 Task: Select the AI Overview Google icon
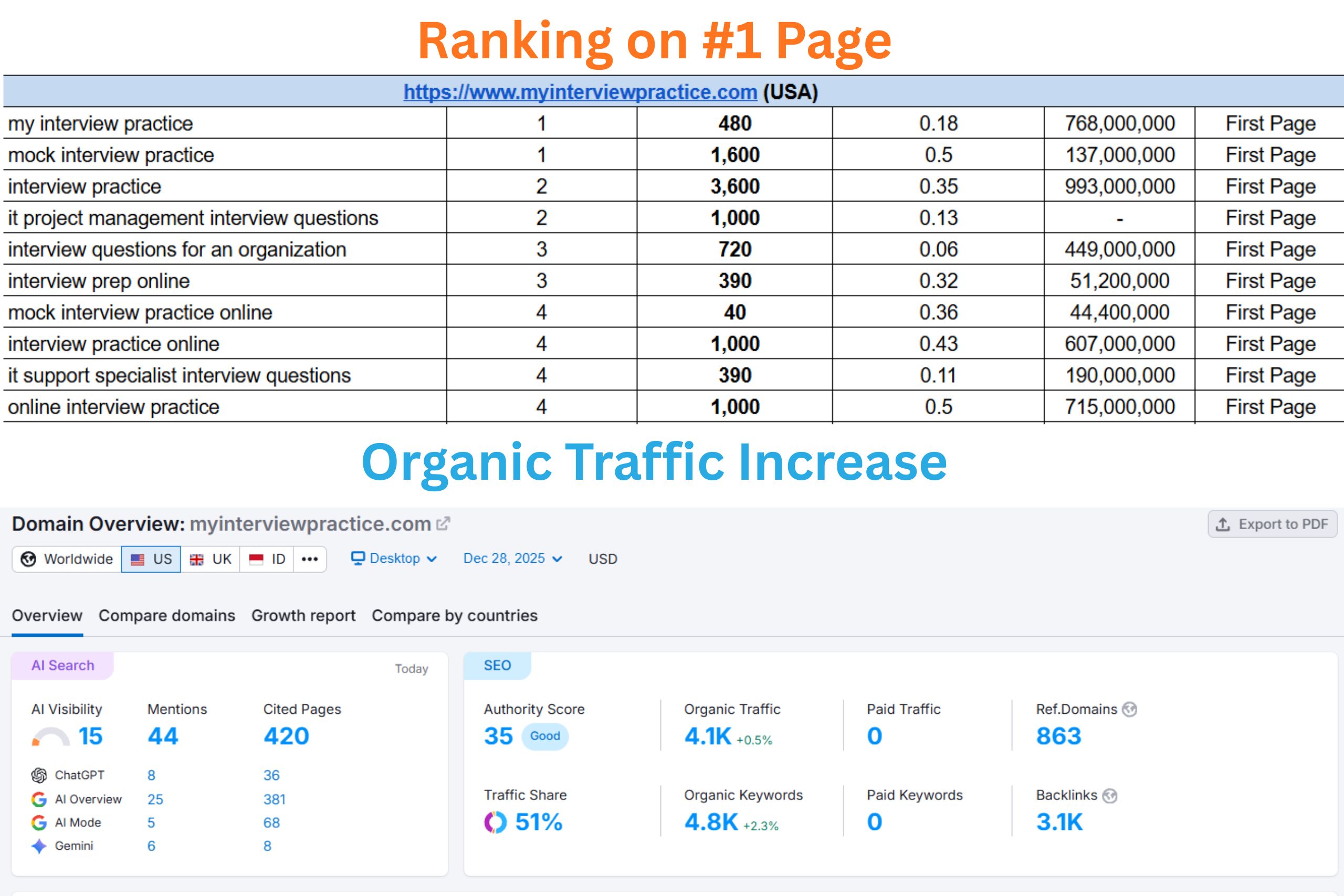point(38,799)
